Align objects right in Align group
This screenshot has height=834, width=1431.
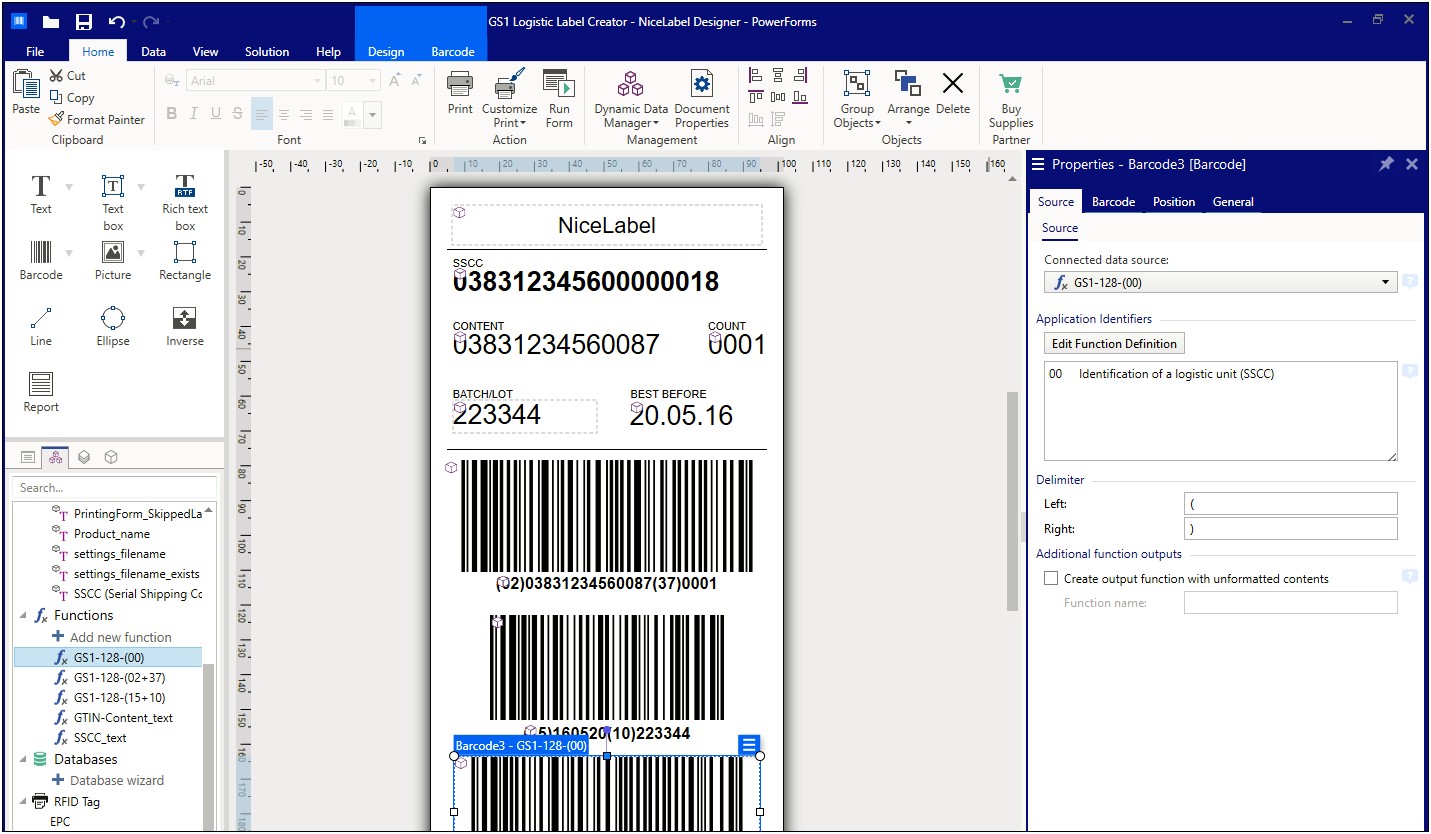tap(801, 76)
